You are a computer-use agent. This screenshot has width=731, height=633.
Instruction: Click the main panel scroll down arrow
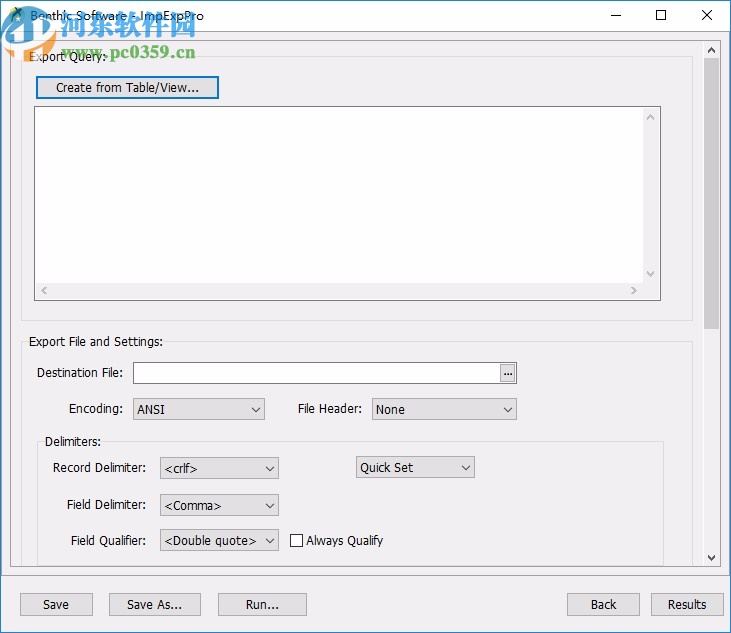coord(711,557)
